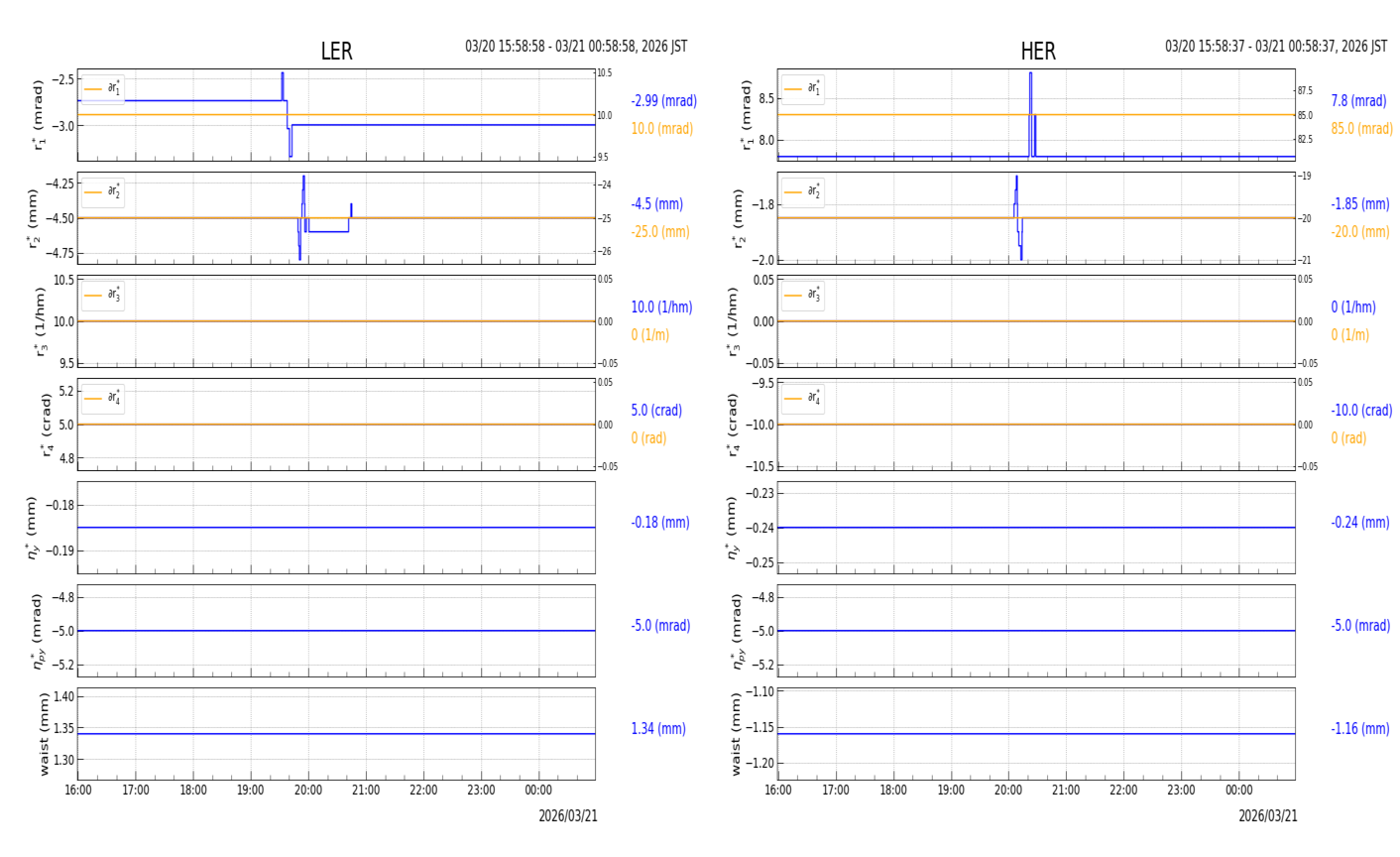Screen dimensions: 1400x857
Task: Select the LER orange 10.0 (mrad) value
Action: pos(661,129)
